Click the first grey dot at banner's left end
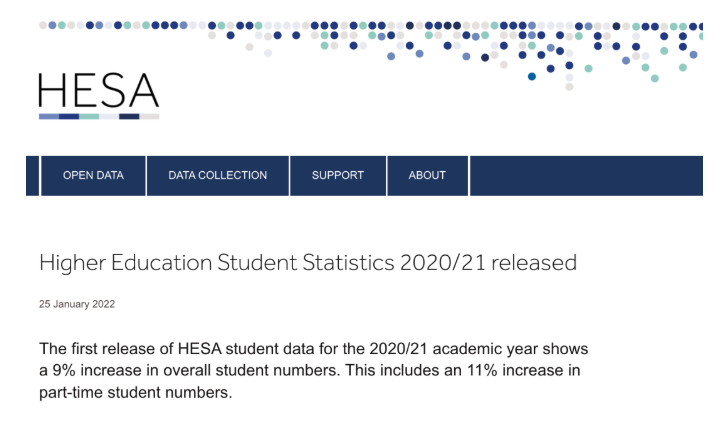720x433 pixels. 43,25
